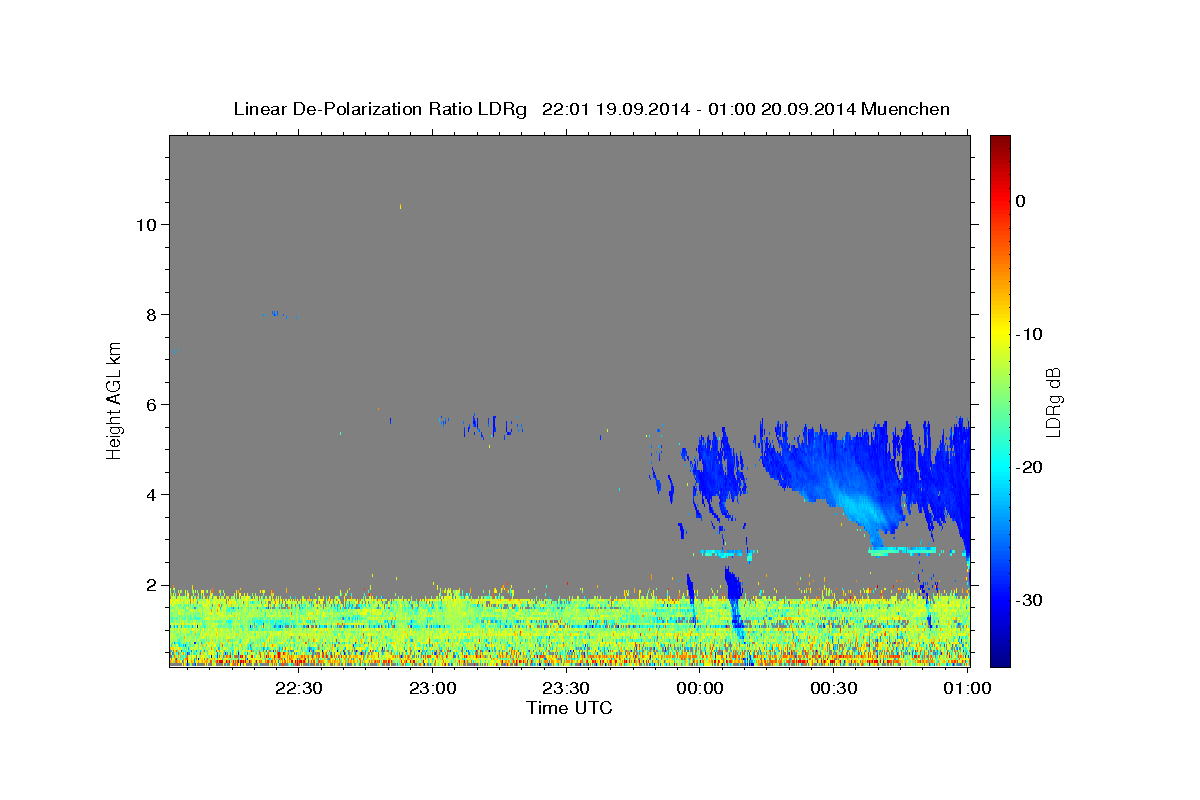
Task: Click the 00:30 time tick label
Action: pos(833,688)
